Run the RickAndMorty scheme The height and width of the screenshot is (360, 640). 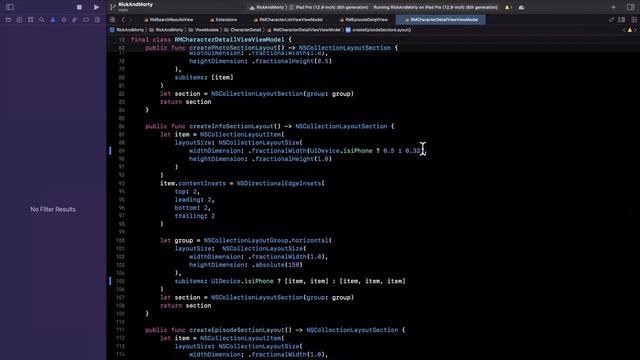coord(96,7)
